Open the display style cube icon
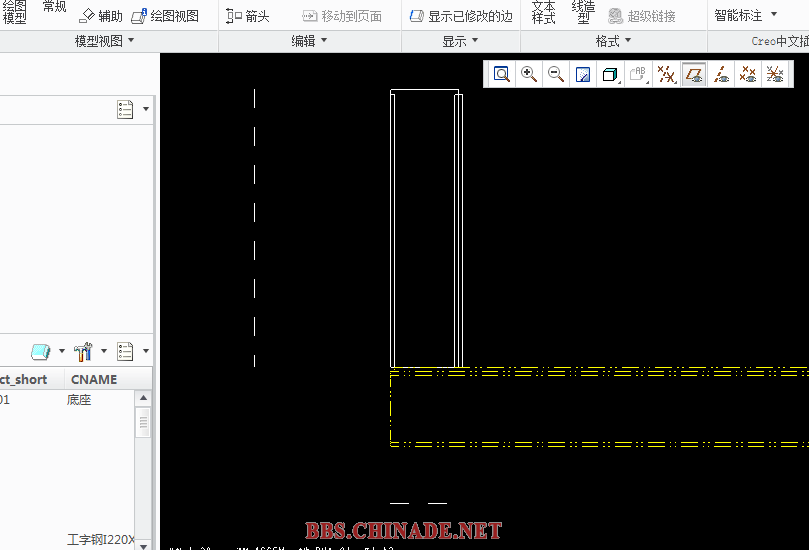 (x=610, y=74)
